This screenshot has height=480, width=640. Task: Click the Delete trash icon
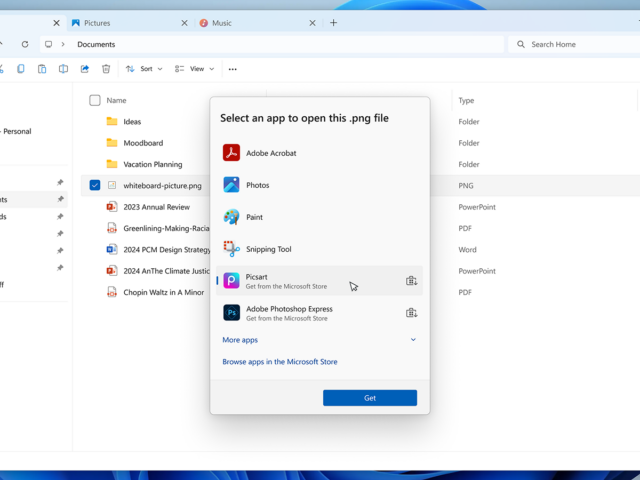coord(106,69)
